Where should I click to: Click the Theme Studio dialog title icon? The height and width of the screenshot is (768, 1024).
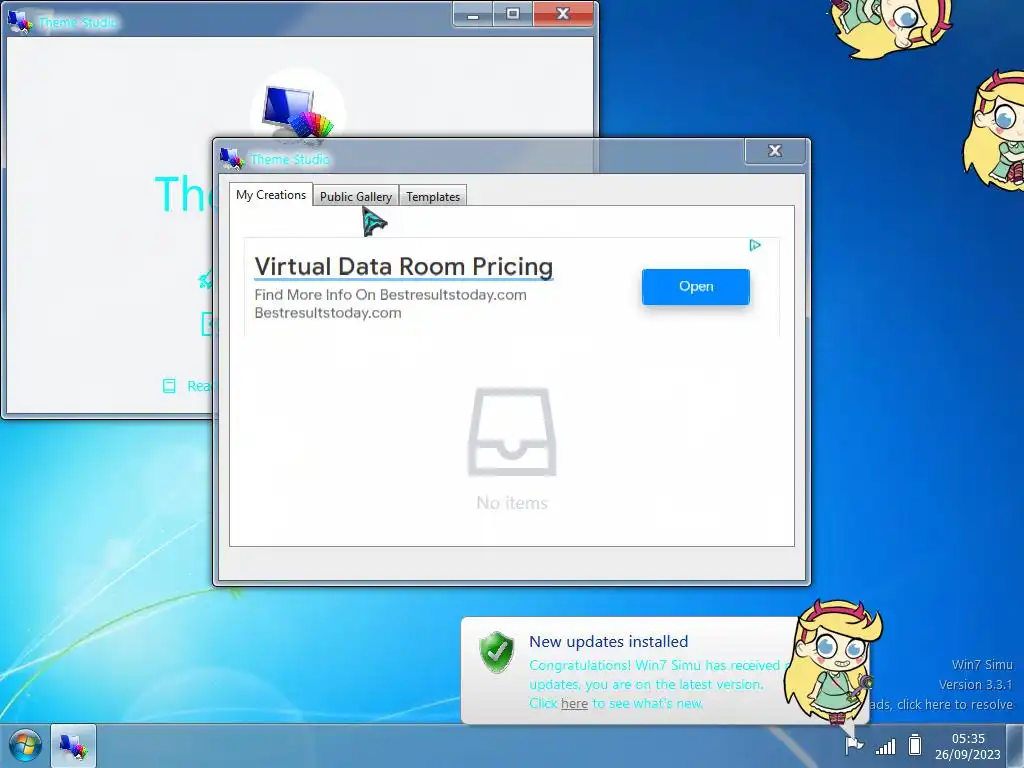click(x=232, y=158)
